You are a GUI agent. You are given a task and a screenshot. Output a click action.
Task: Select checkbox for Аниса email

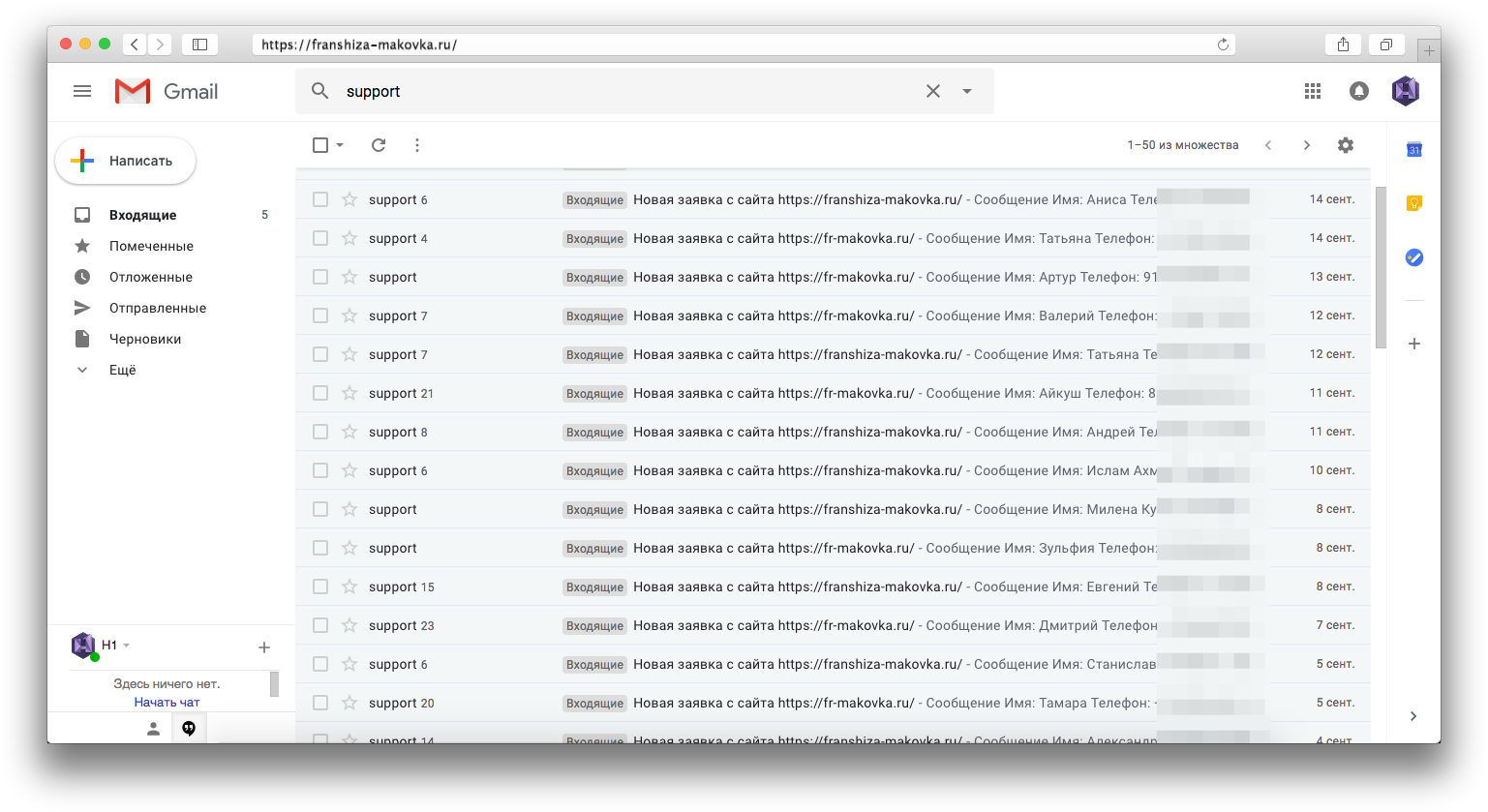[320, 199]
